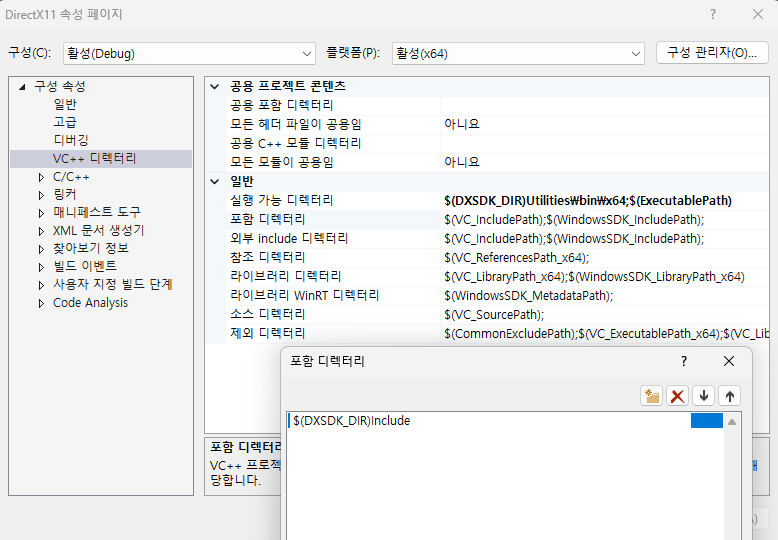778x540 pixels.
Task: Open the 구성 관리자(O)... button
Action: click(712, 53)
